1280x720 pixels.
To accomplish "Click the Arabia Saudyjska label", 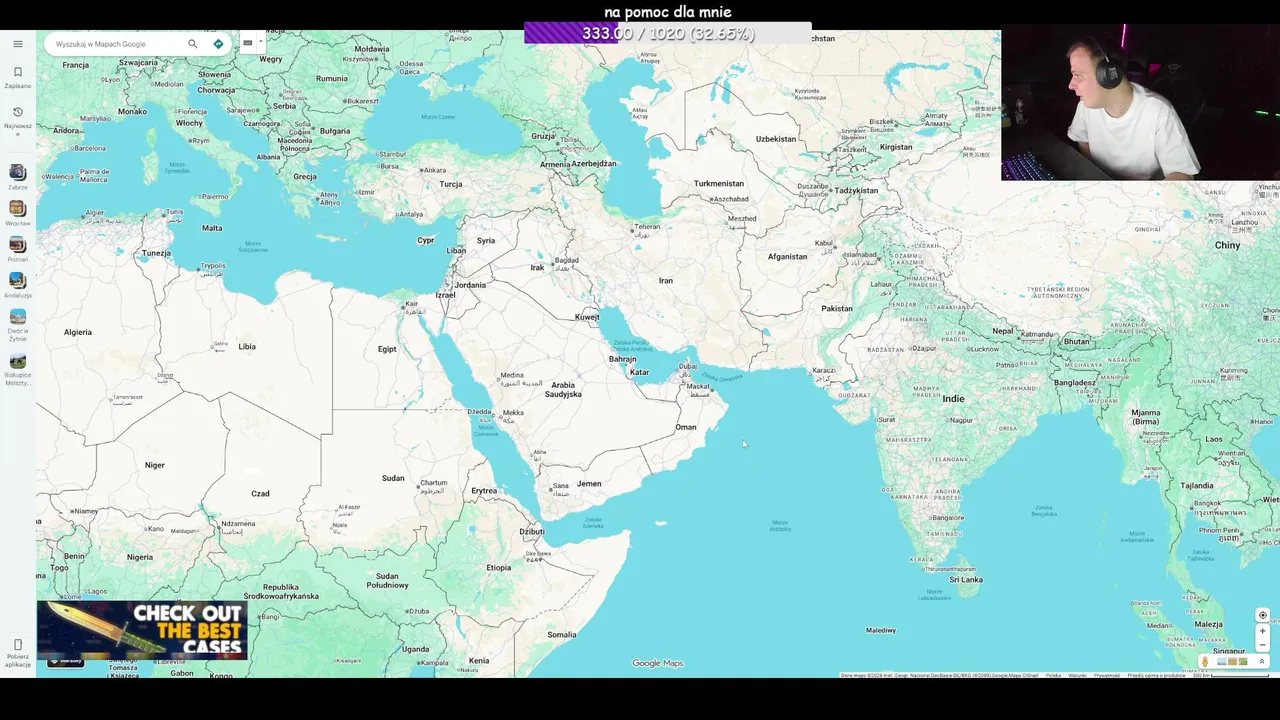I will pos(563,389).
